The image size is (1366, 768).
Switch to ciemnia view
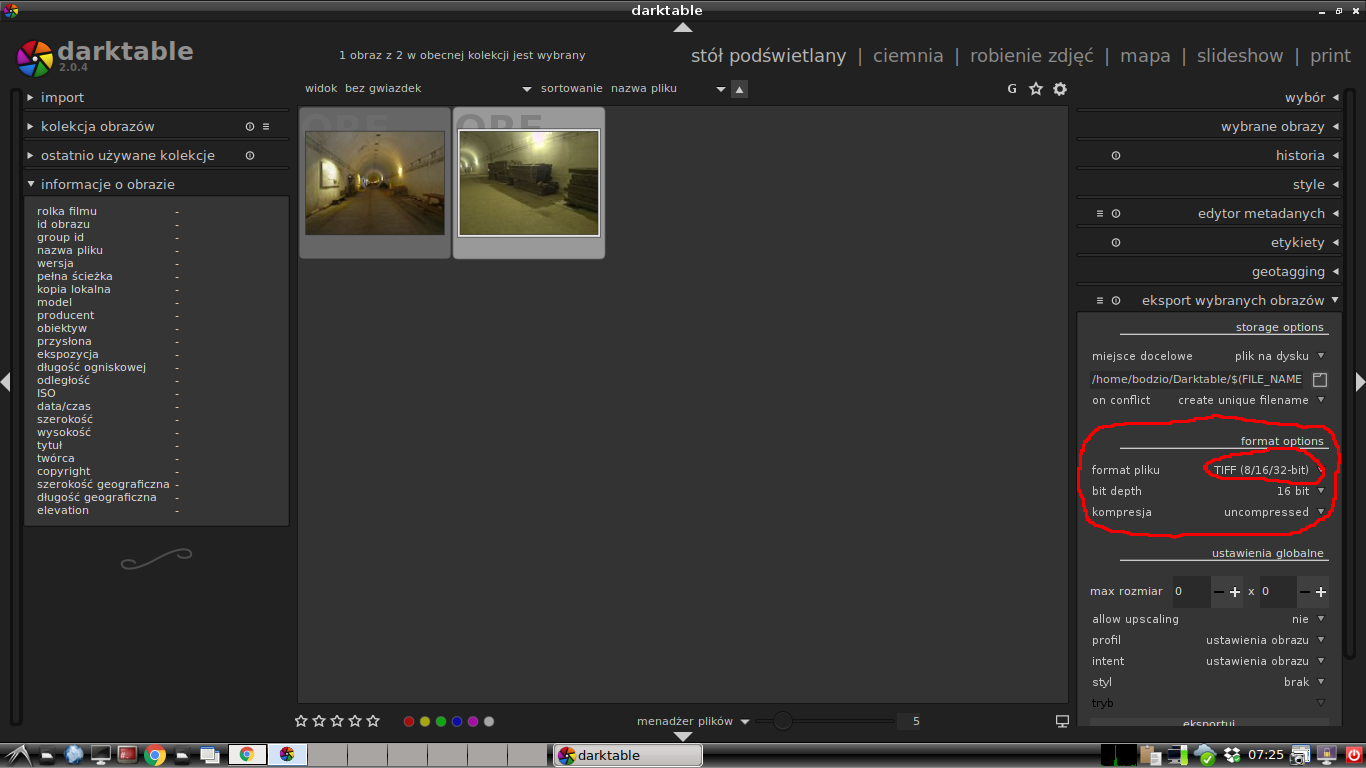pos(908,56)
